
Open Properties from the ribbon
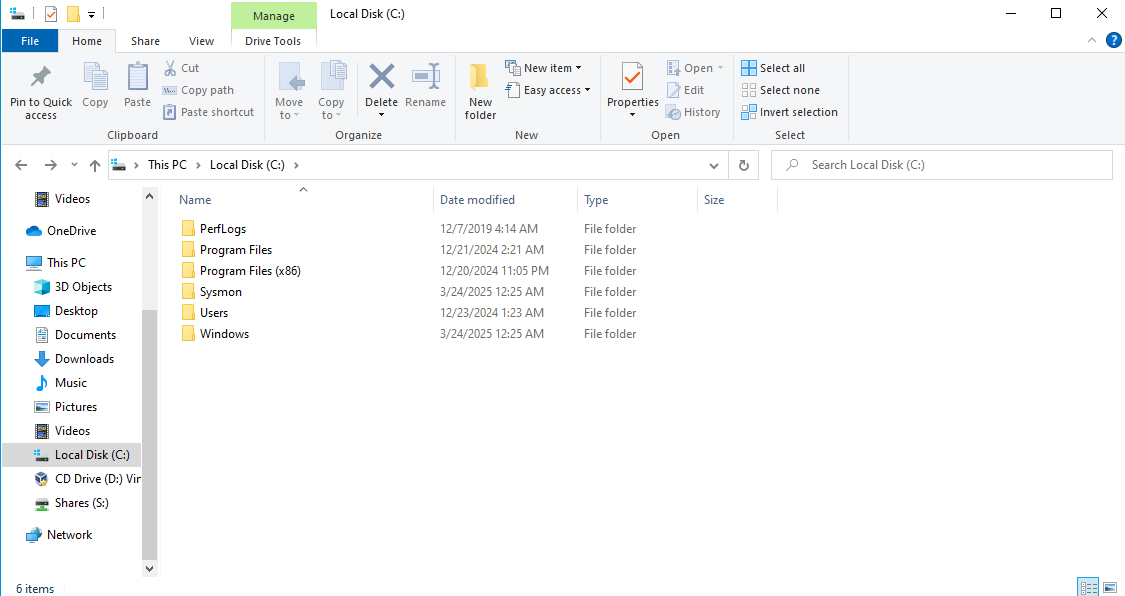(632, 78)
